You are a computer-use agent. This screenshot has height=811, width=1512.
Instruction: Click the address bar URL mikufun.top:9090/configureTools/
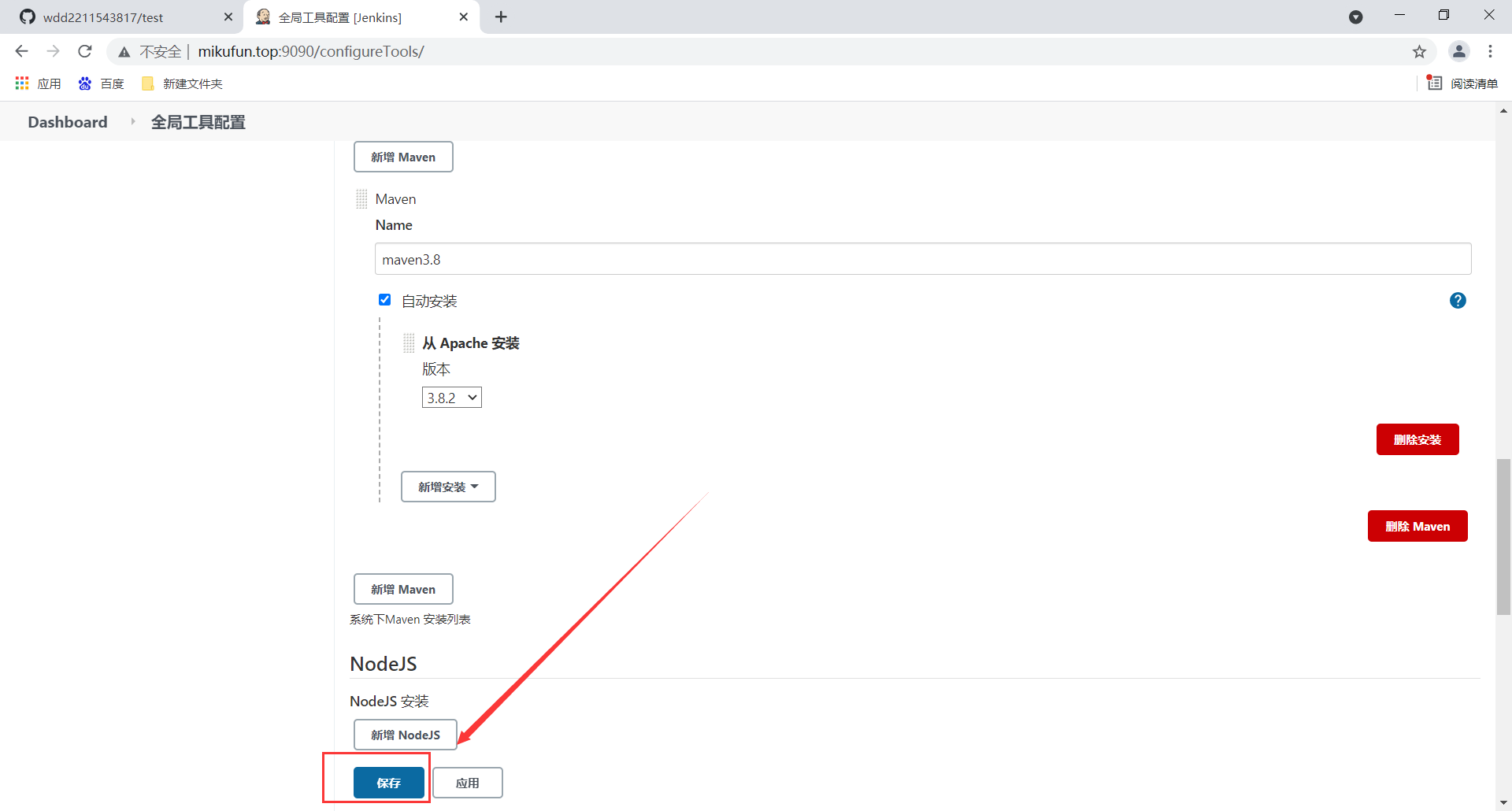coord(311,51)
